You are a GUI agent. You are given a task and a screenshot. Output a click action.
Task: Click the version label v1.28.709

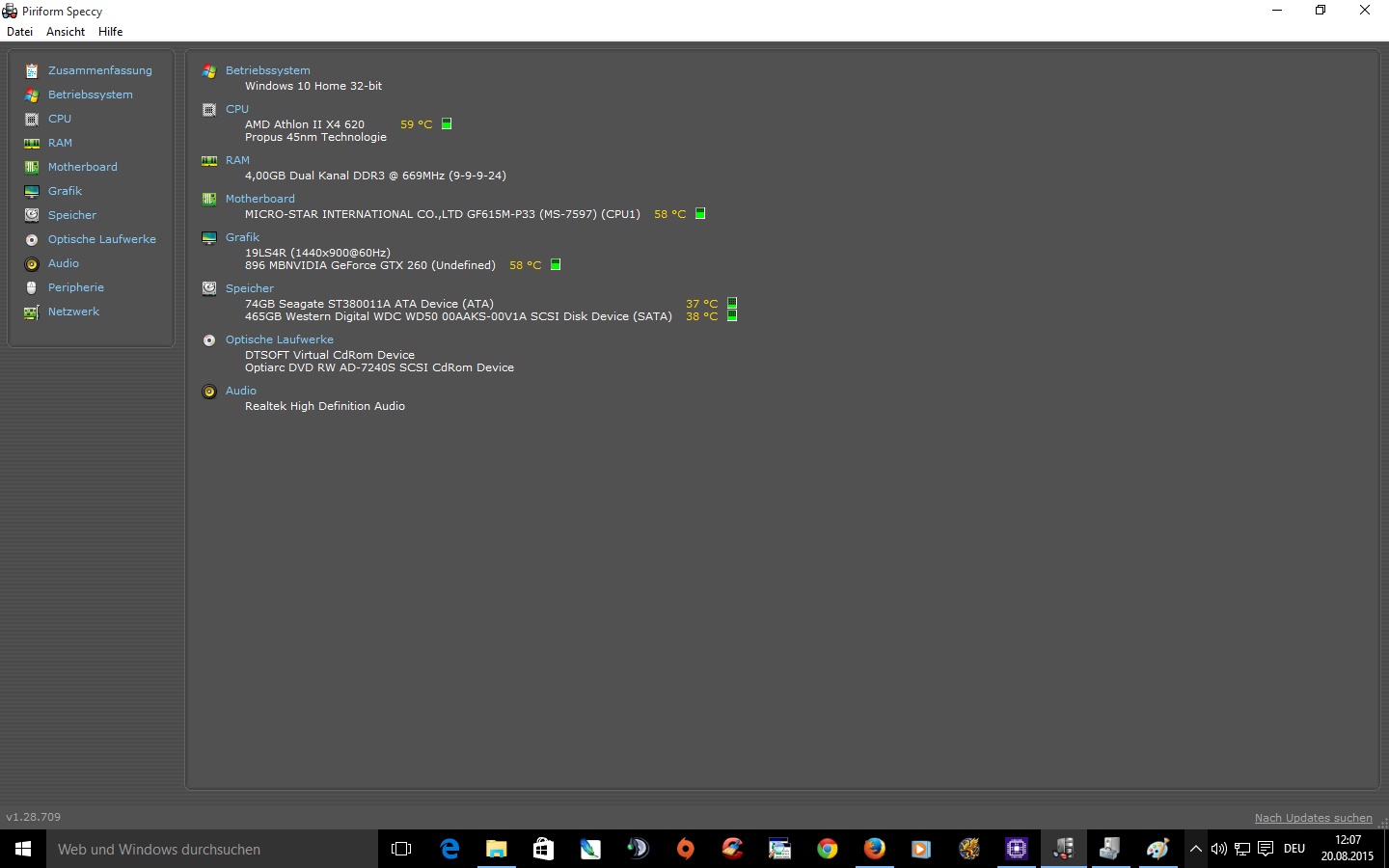coord(34,817)
